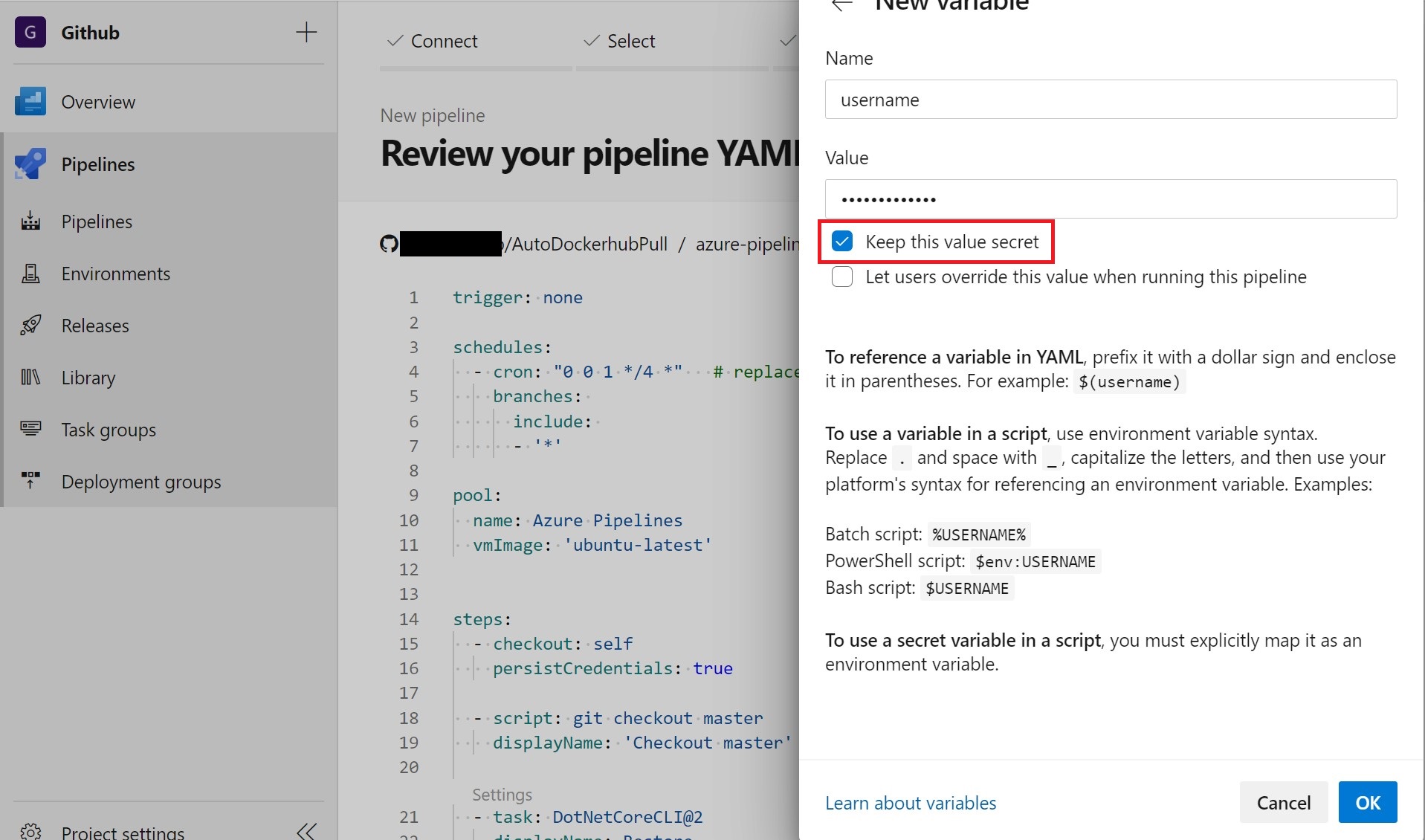Click YAML line 1 'trigger: none'
Viewport: 1425px width, 840px height.
[517, 297]
